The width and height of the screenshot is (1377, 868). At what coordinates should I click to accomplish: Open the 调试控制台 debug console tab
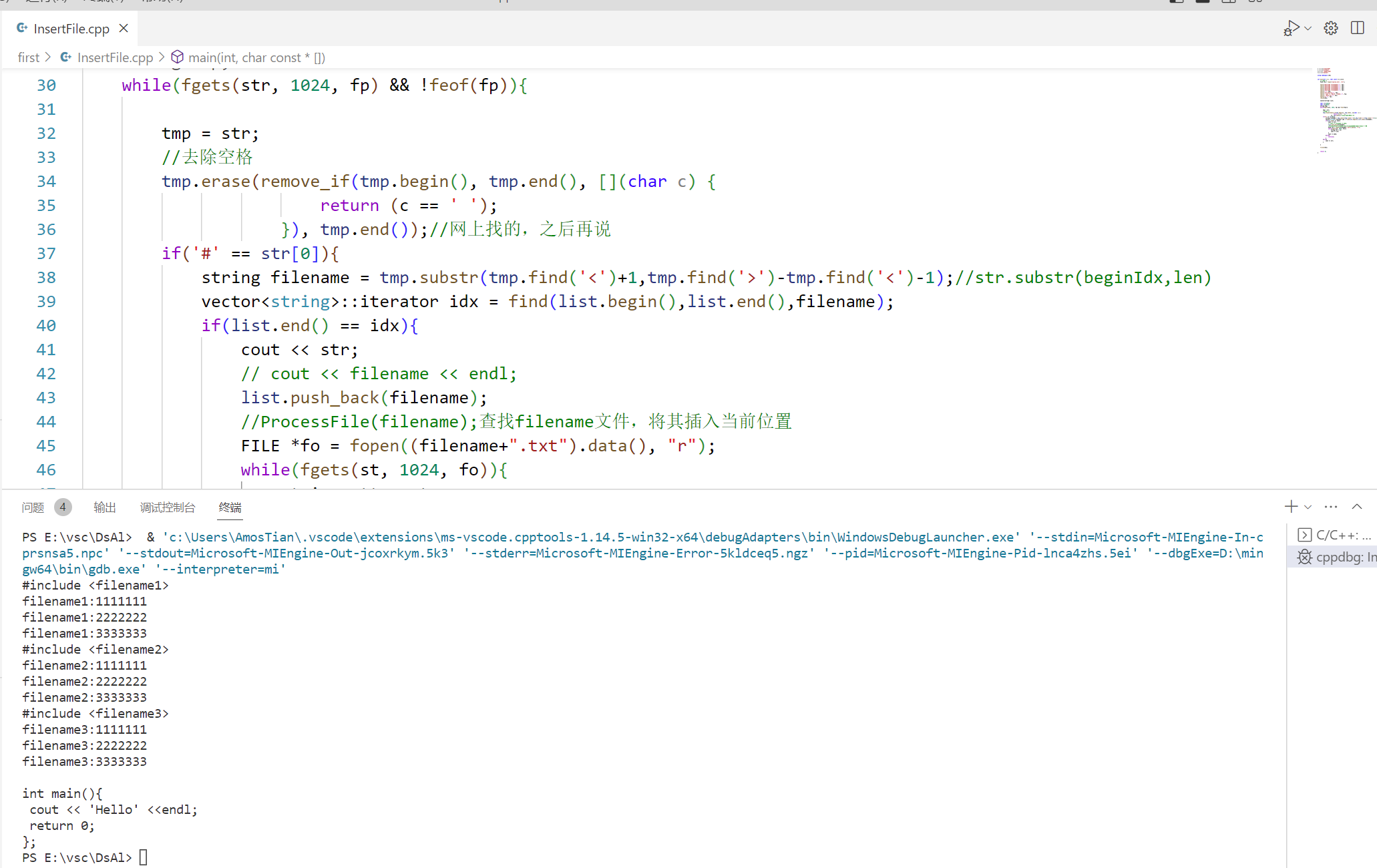(167, 507)
